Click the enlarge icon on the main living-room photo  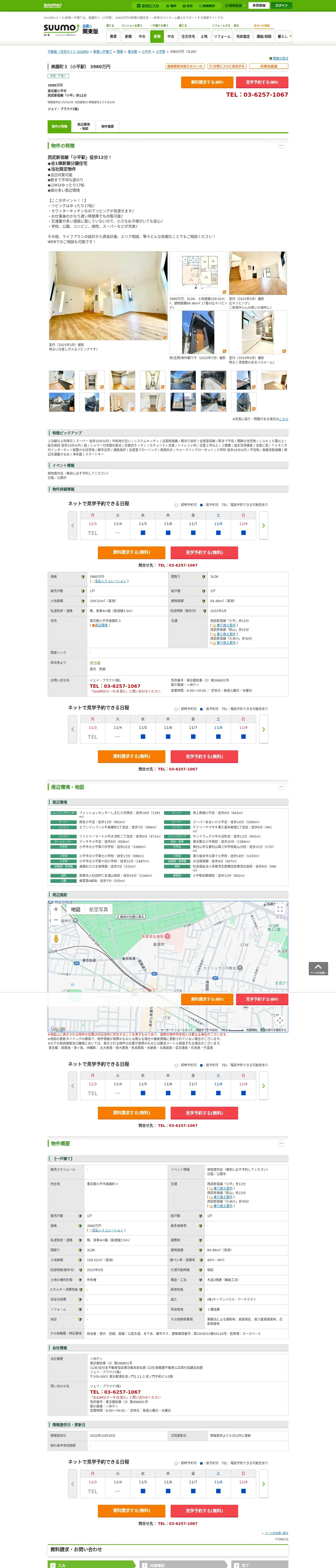(164, 337)
